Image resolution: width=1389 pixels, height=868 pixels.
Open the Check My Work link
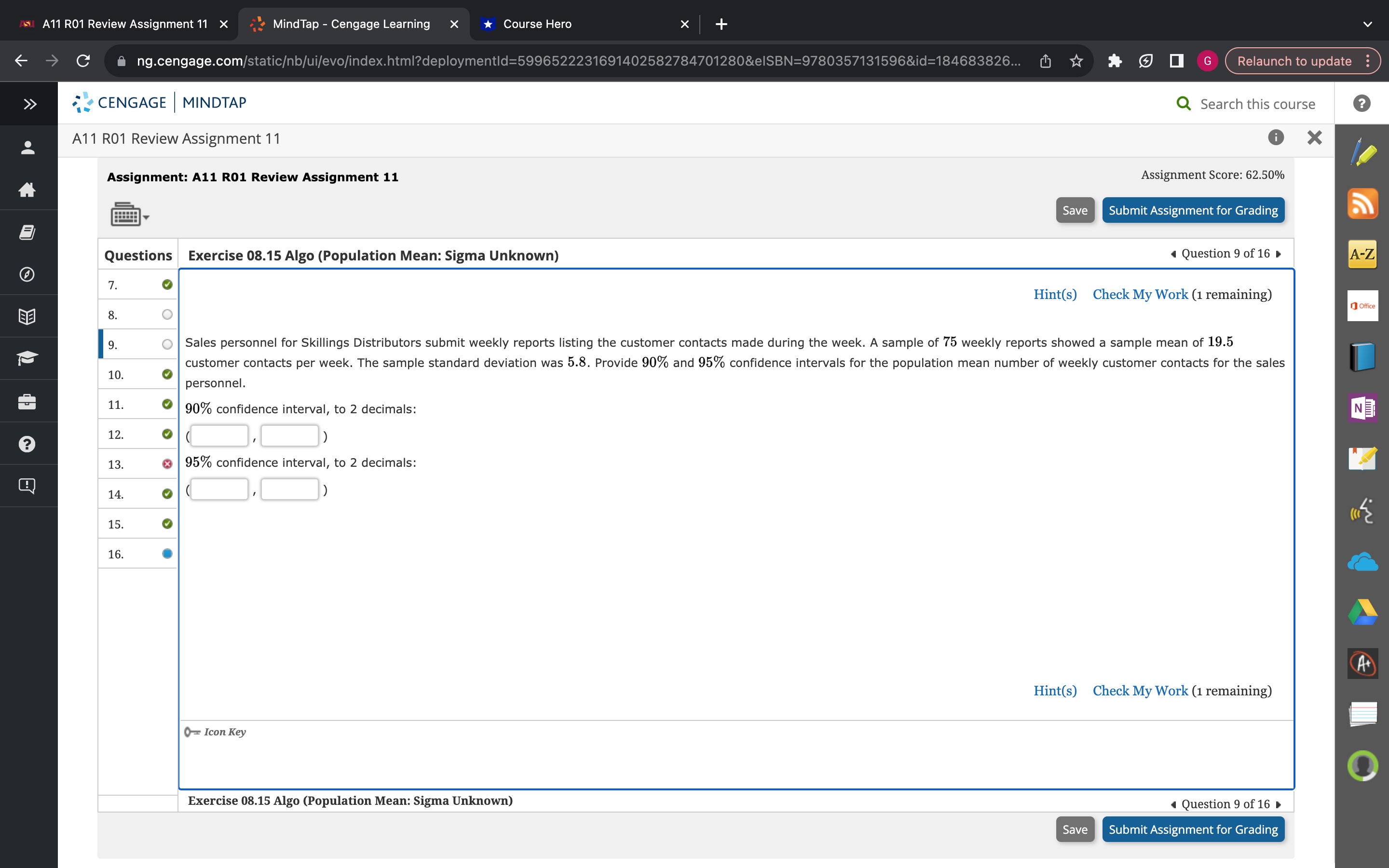pos(1140,294)
